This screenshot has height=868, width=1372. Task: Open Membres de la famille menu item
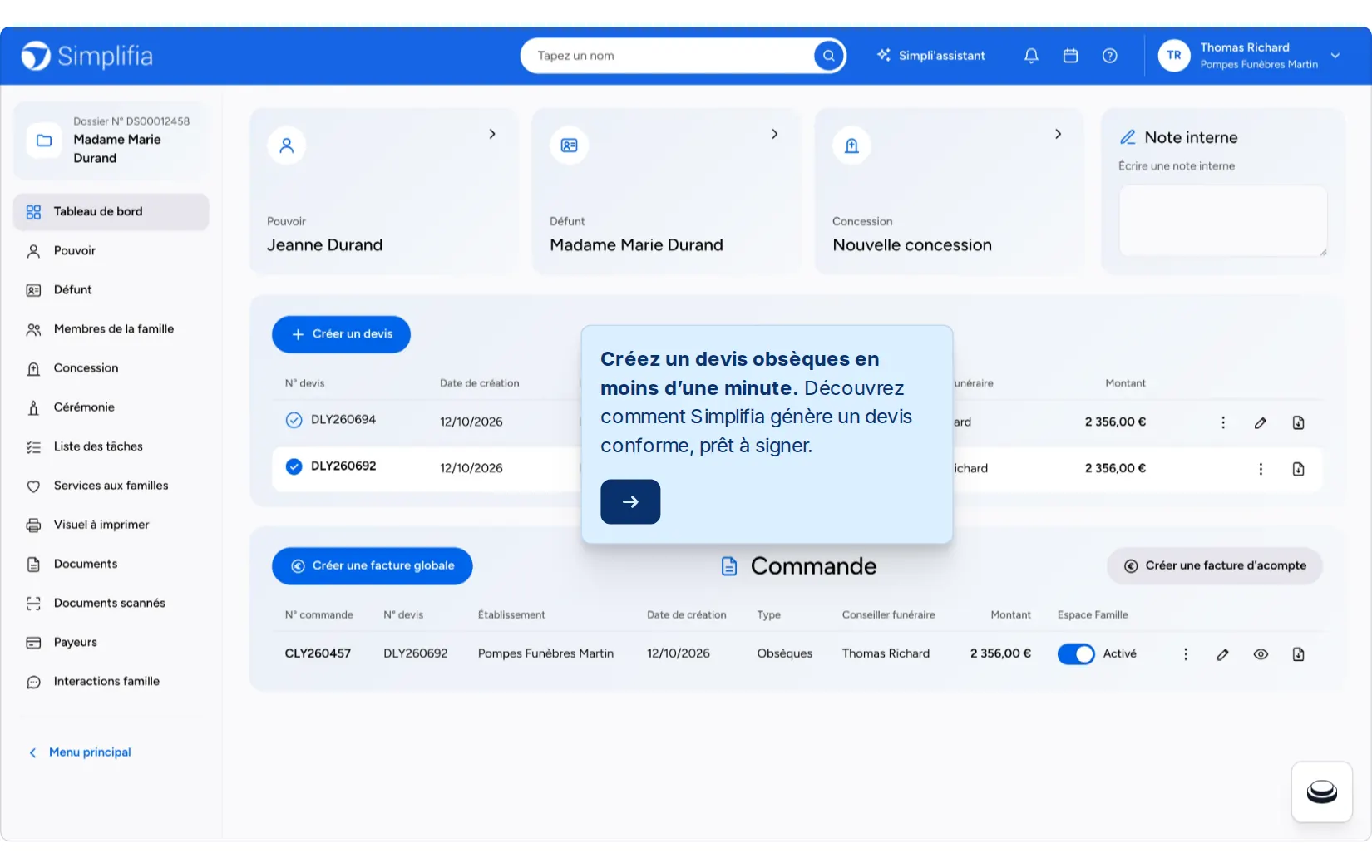tap(111, 329)
